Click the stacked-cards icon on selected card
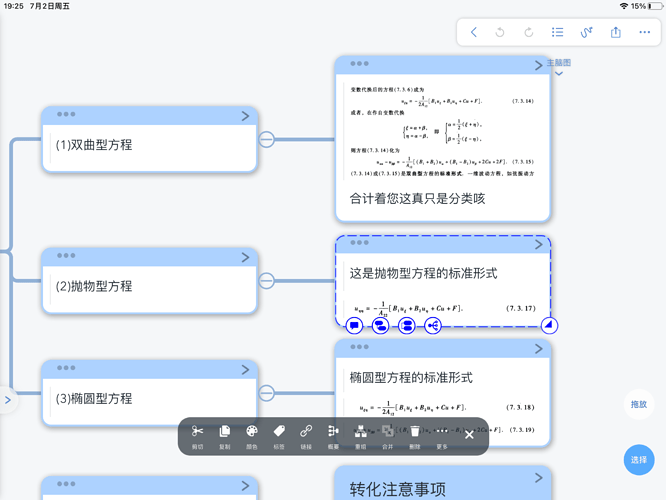 [x=406, y=326]
